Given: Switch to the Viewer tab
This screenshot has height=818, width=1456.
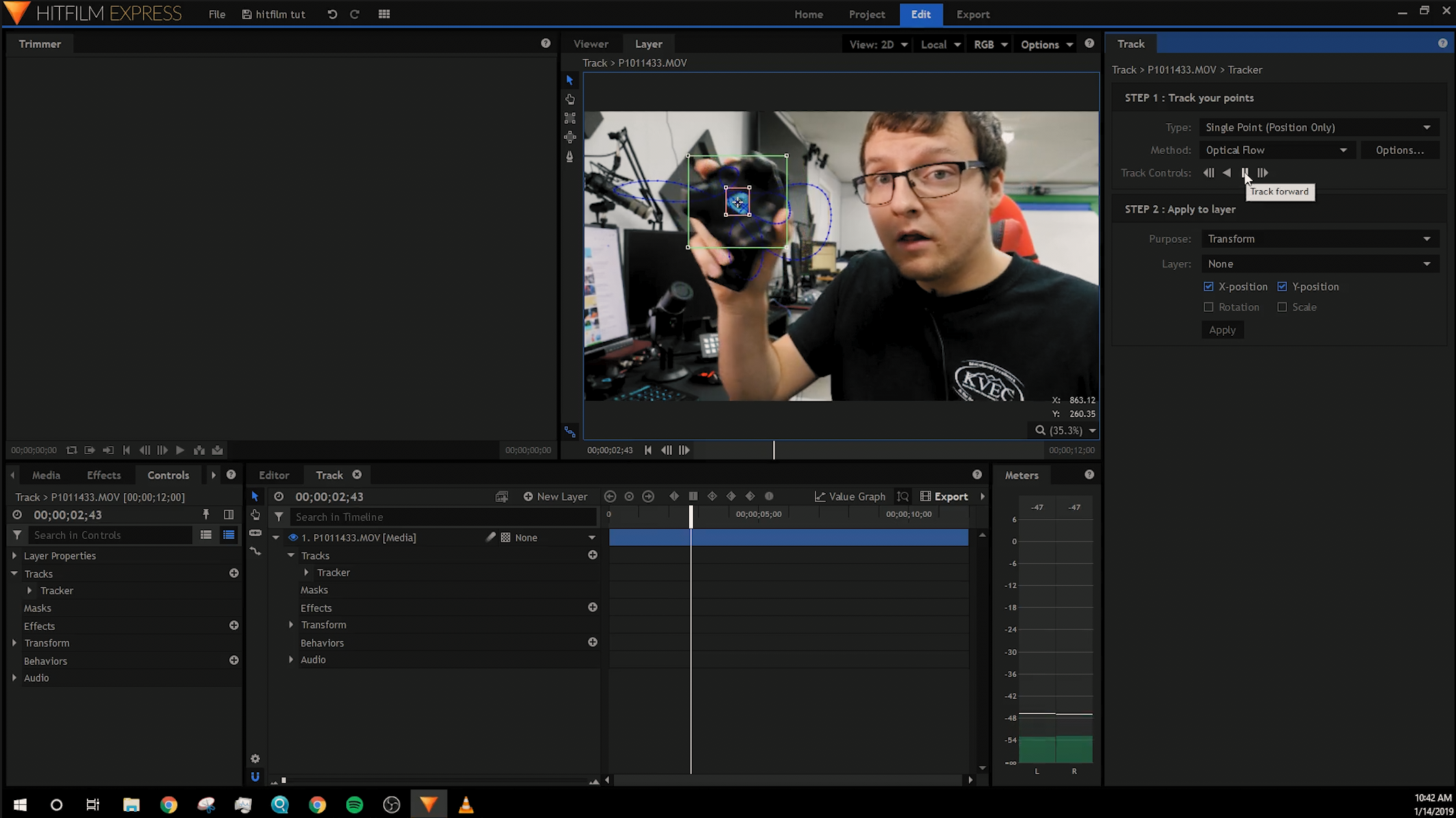Looking at the screenshot, I should 590,44.
